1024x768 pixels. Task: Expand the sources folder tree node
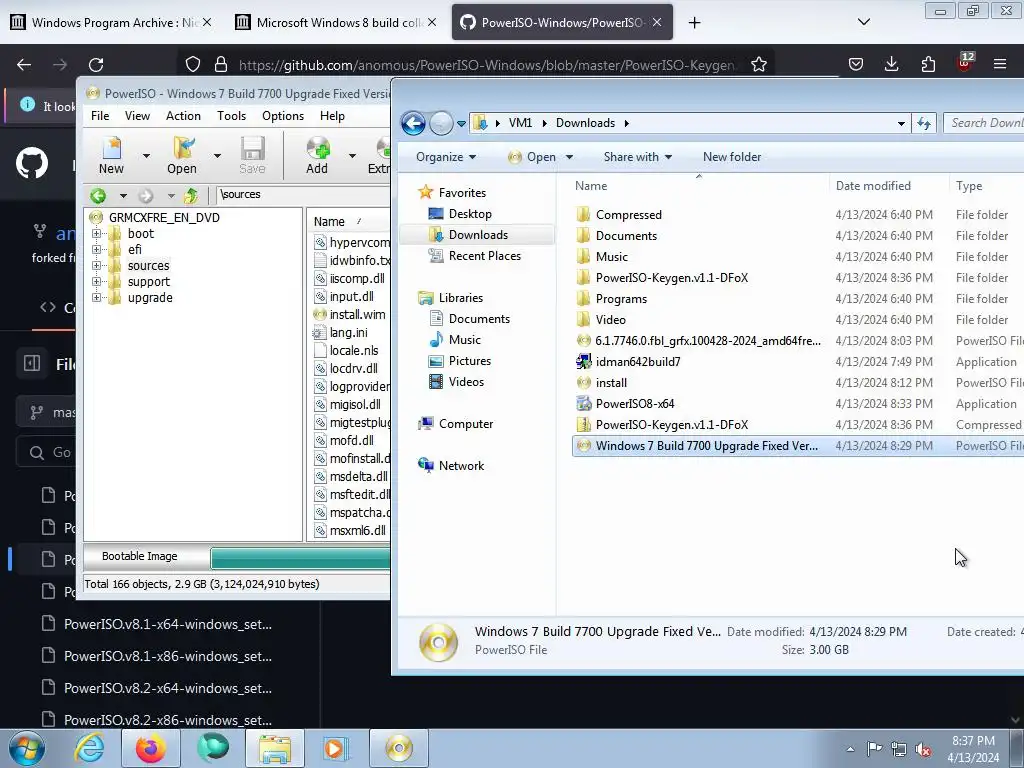pyautogui.click(x=97, y=265)
